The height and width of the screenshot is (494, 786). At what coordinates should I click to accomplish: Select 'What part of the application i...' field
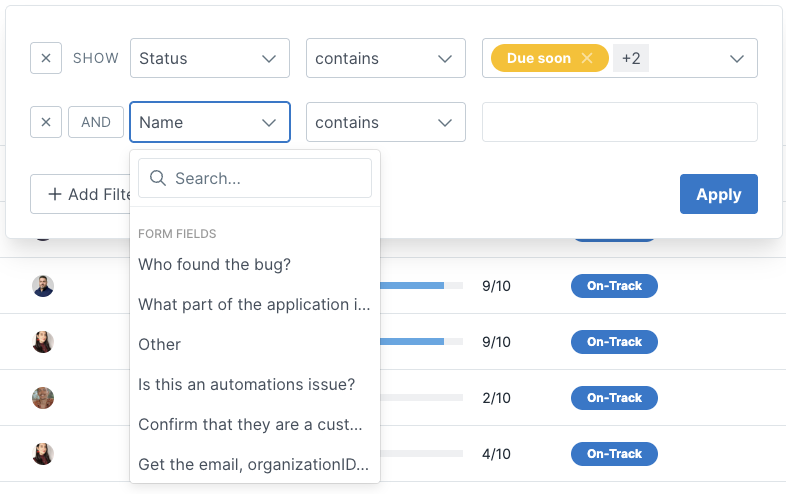(x=255, y=304)
